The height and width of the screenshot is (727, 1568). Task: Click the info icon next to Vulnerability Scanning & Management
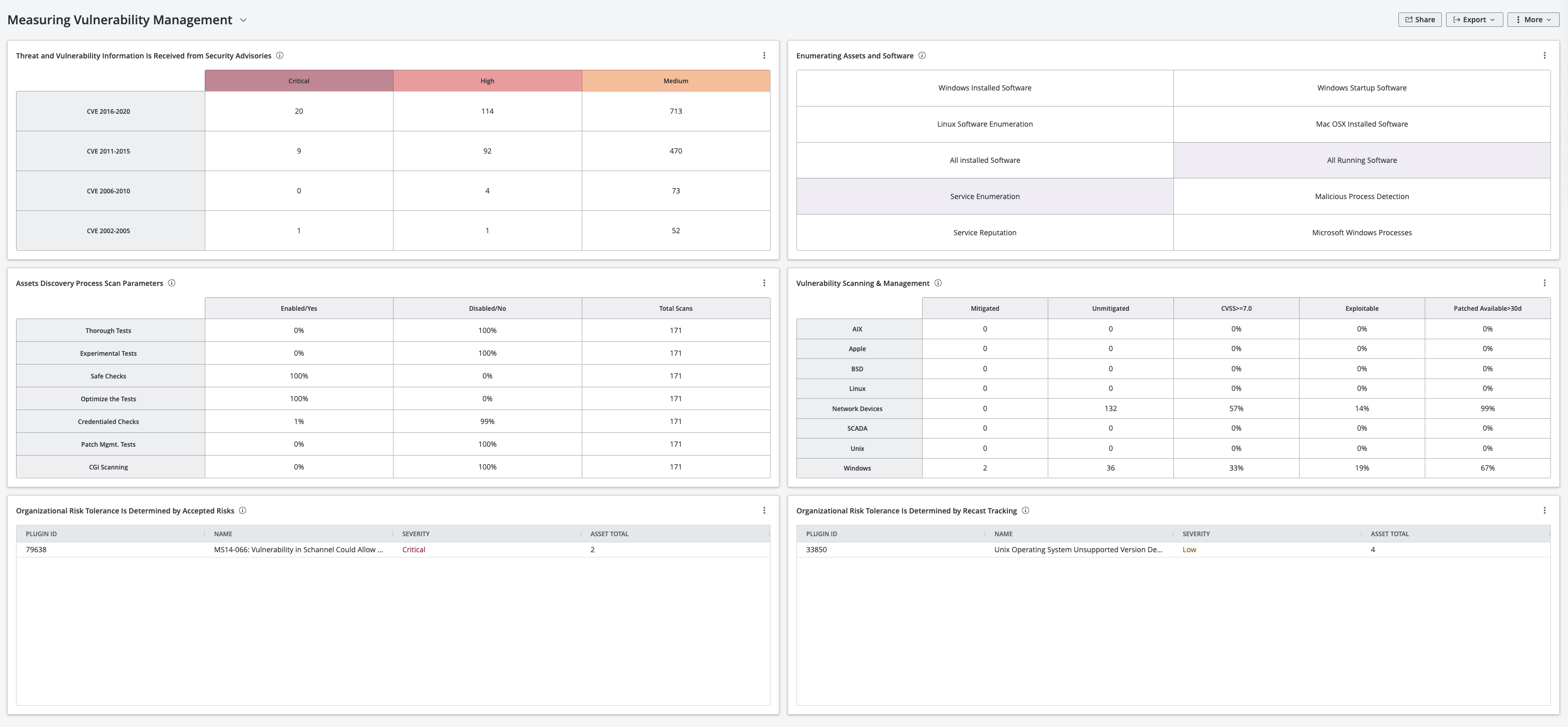click(938, 283)
